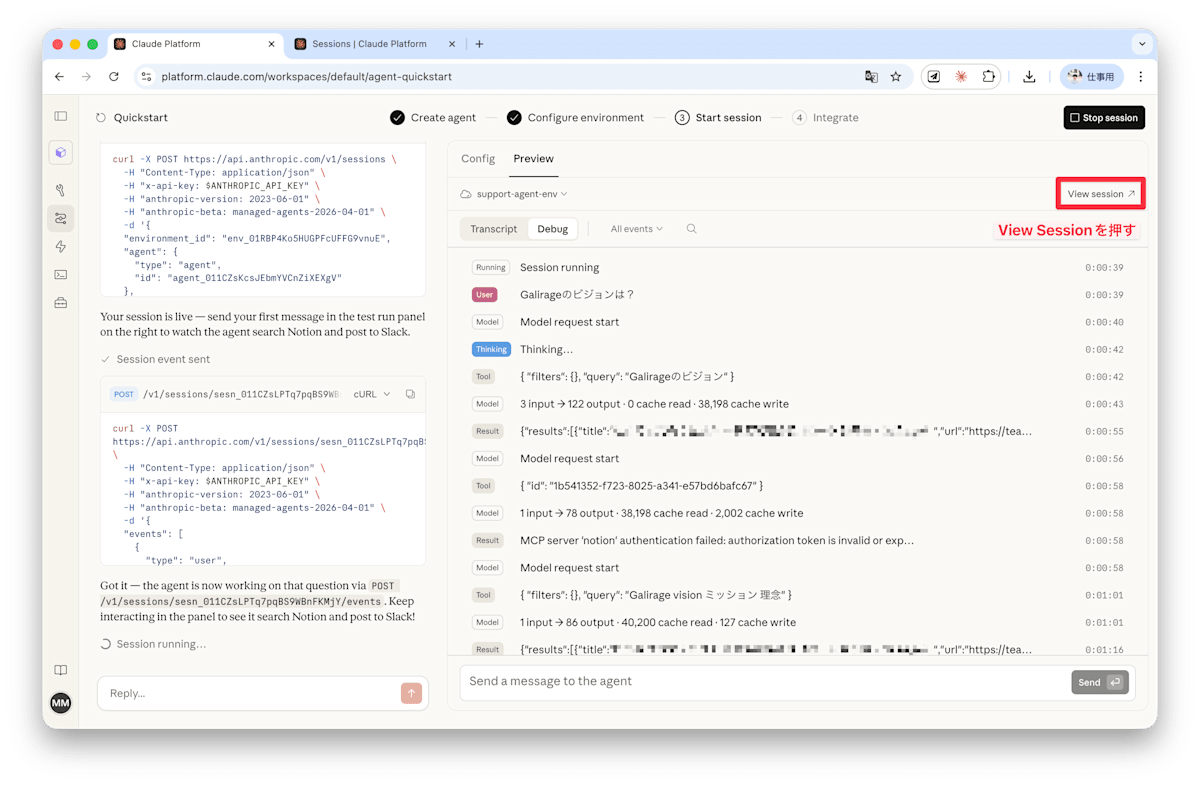Screen dimensions: 1200x785
Task: Go to the Configure environment step
Action: point(575,118)
